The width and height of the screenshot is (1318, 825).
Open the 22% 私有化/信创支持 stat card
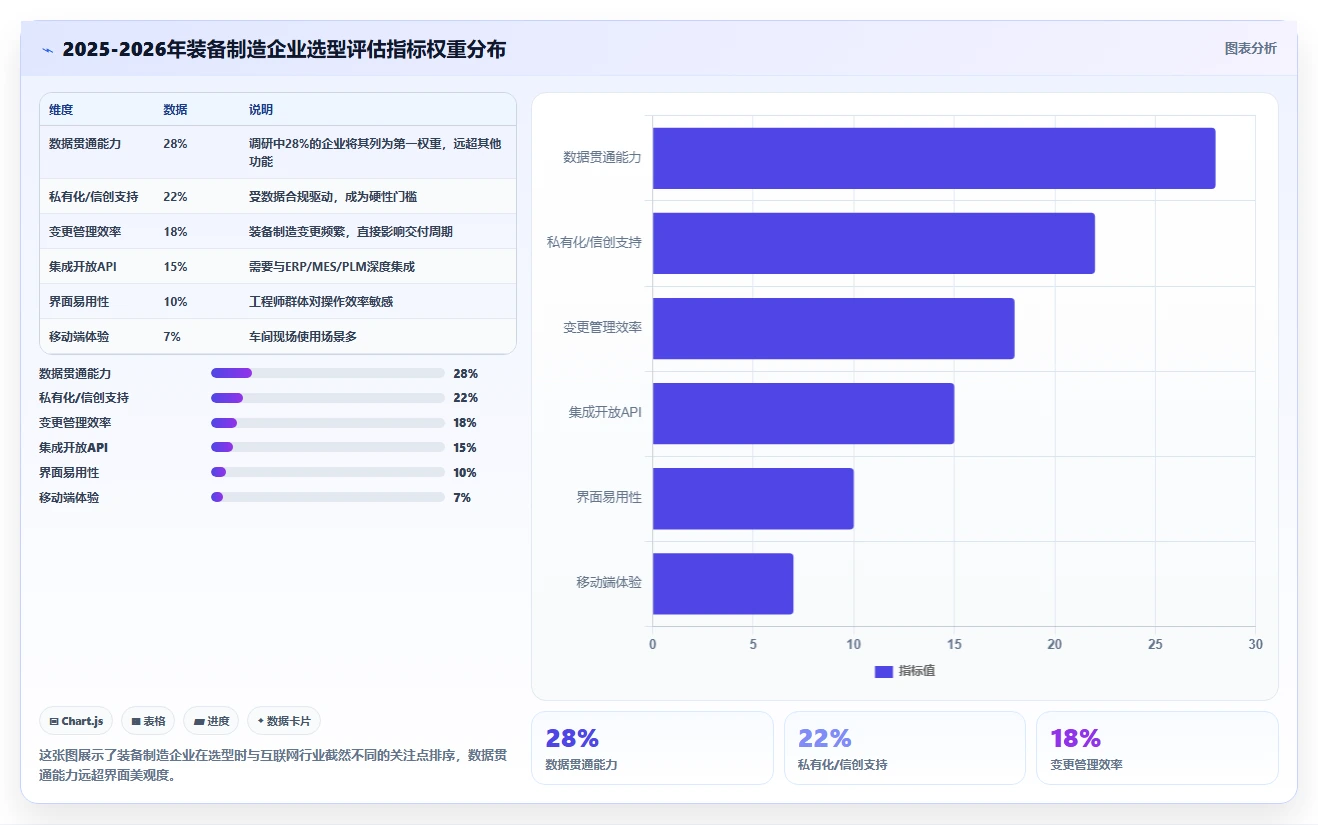tap(905, 748)
